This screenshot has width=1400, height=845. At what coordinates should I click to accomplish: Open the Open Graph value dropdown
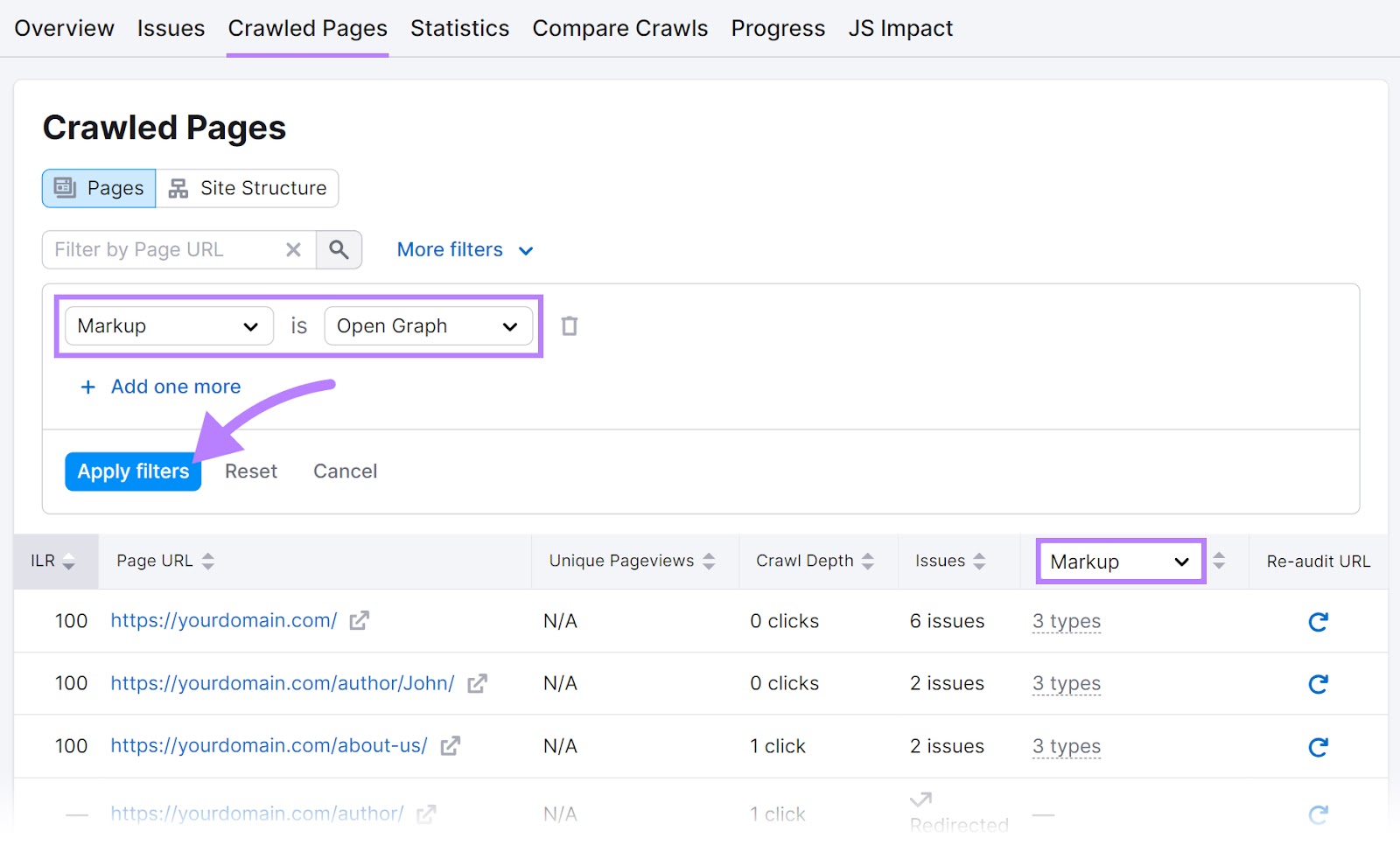point(427,325)
